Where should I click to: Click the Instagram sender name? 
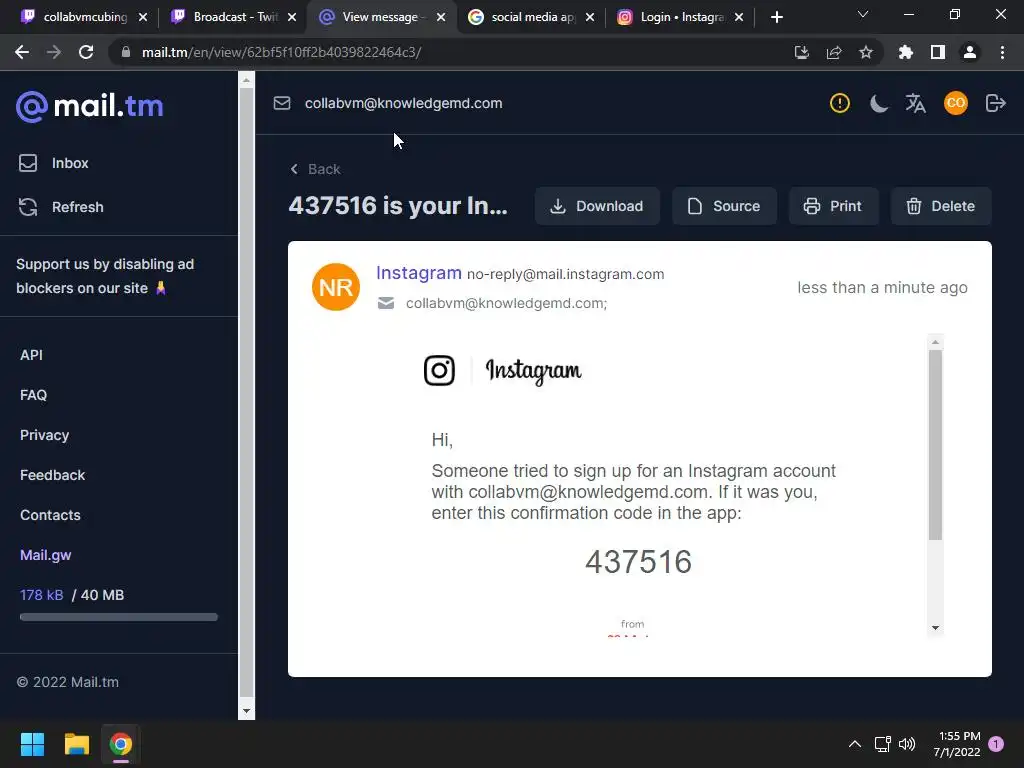419,273
